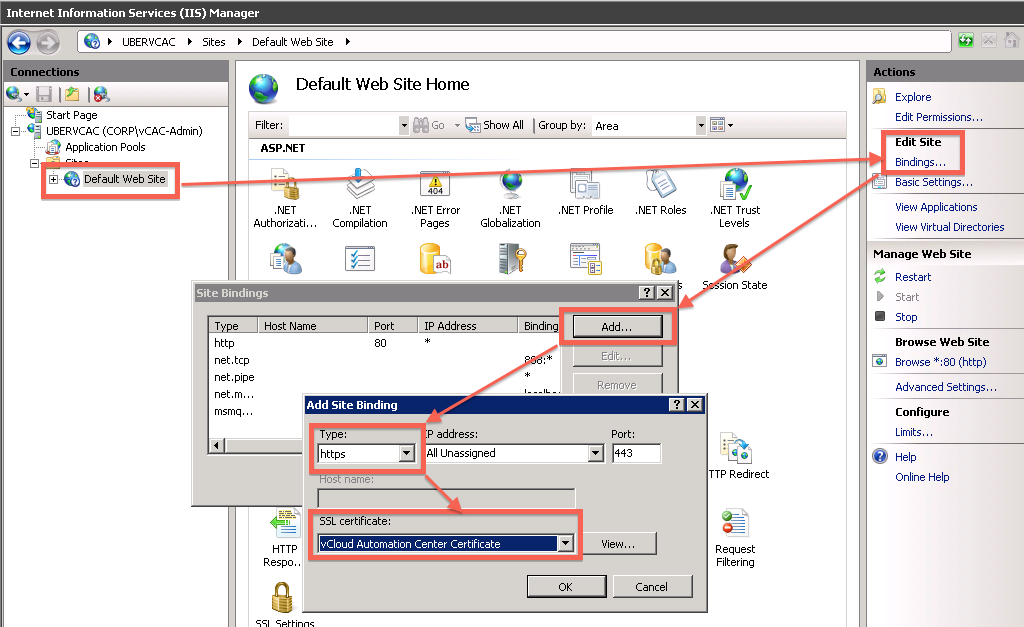Click Default Web Site in address breadcrumb

coord(293,42)
